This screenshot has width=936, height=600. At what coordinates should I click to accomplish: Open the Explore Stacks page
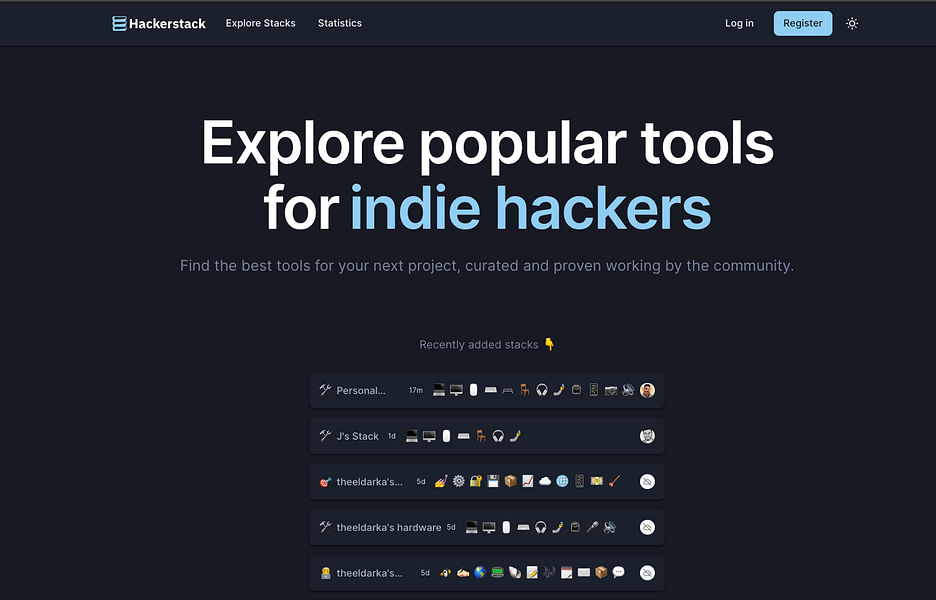(x=260, y=22)
